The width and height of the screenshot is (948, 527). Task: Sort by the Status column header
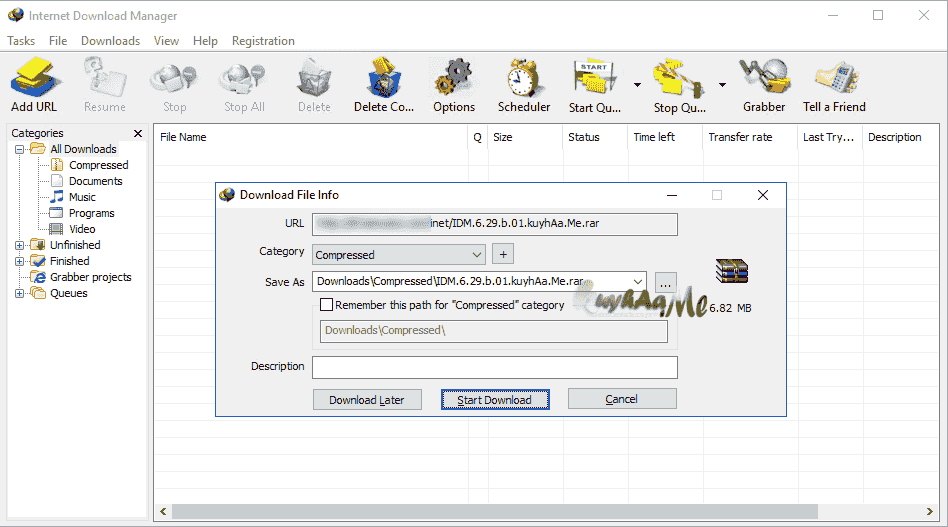point(596,137)
